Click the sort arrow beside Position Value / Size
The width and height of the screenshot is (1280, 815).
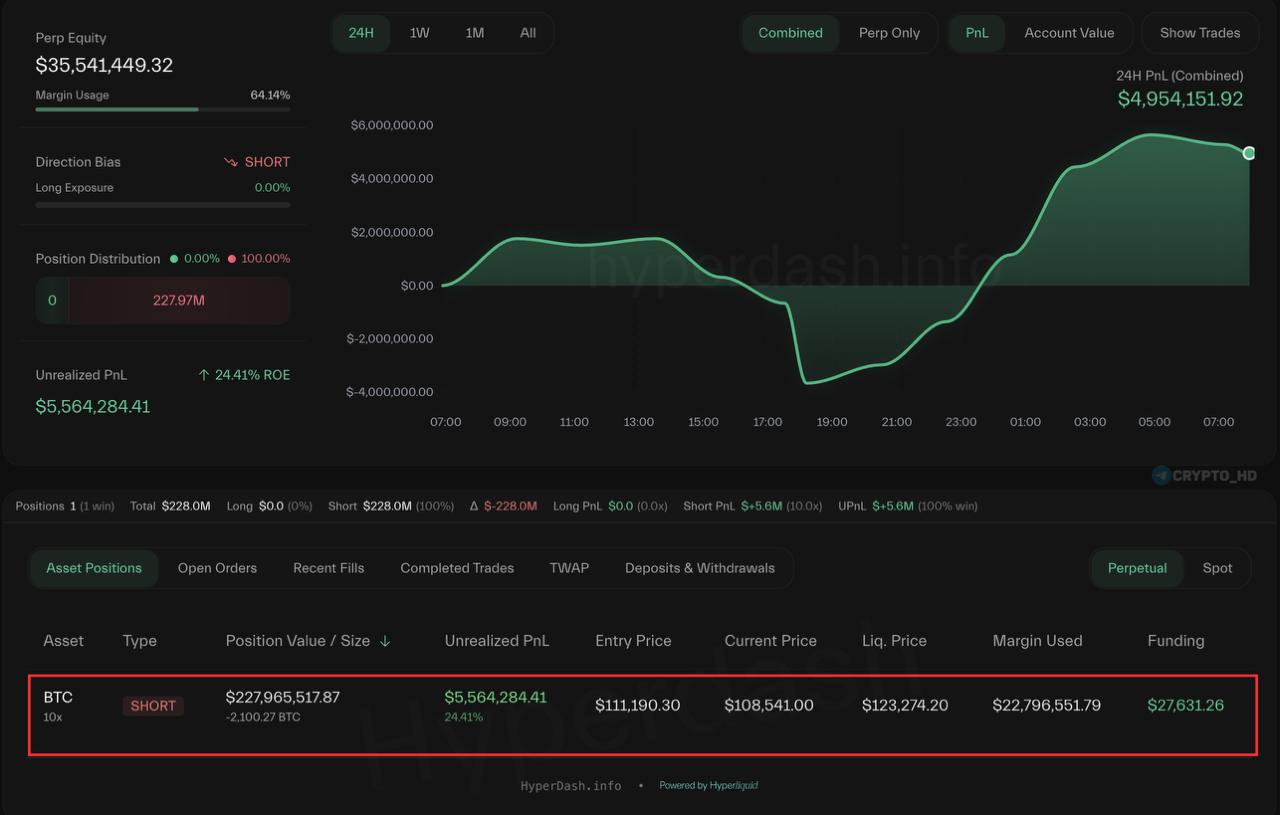tap(385, 641)
